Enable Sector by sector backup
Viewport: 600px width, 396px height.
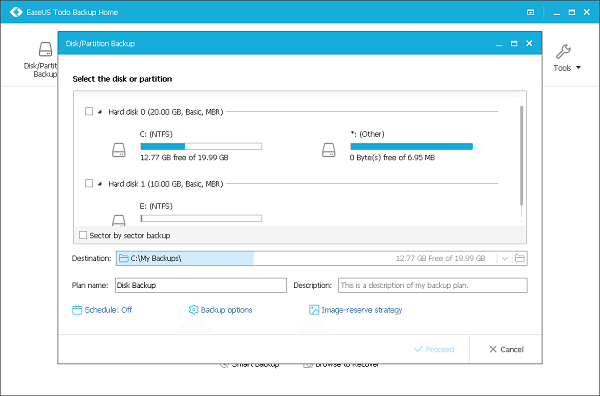(83, 235)
